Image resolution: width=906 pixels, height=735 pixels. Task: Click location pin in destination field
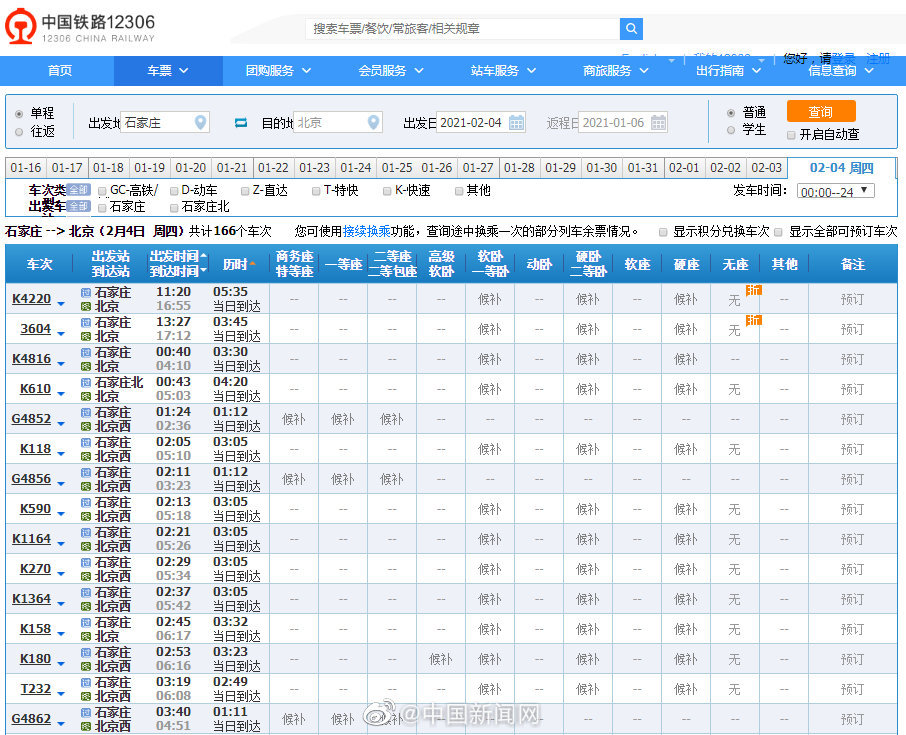tap(374, 123)
